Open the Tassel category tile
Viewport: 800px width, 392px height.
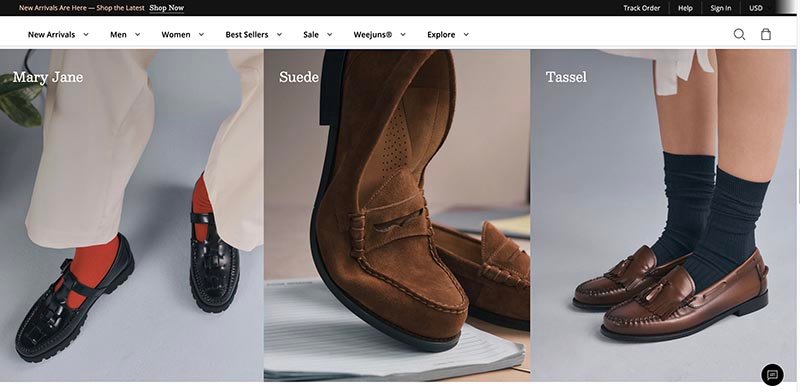pos(663,215)
